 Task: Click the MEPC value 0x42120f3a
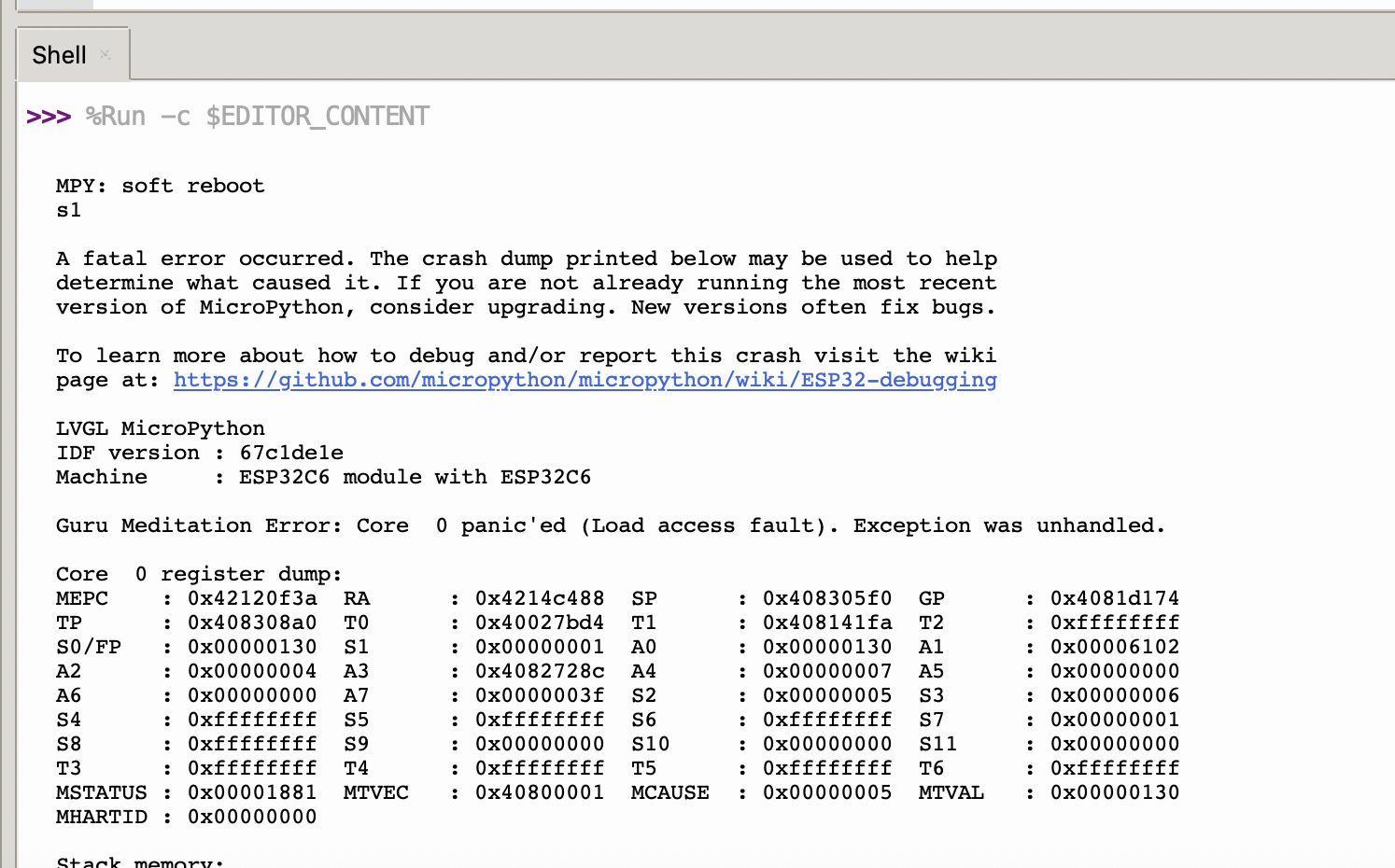point(252,598)
